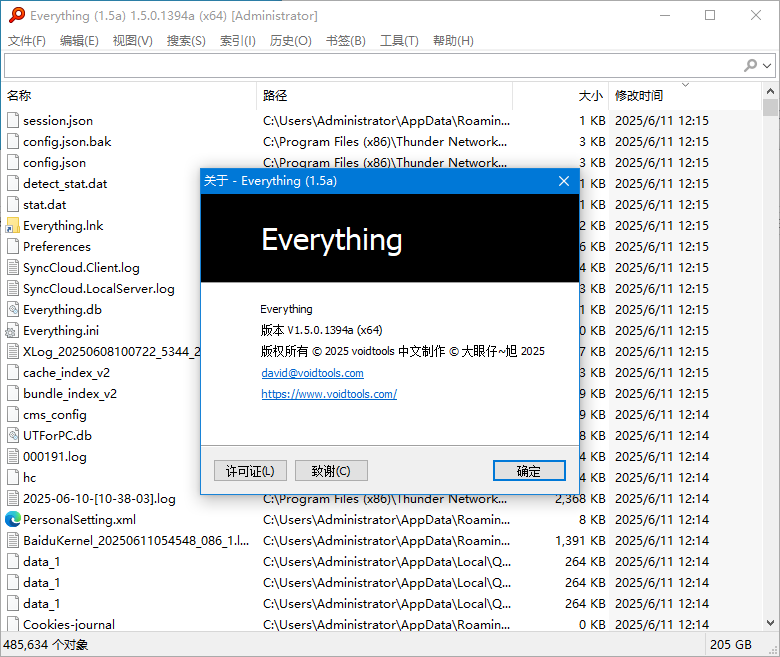Image resolution: width=780 pixels, height=657 pixels.
Task: Open the 索引(I) menu
Action: [238, 41]
